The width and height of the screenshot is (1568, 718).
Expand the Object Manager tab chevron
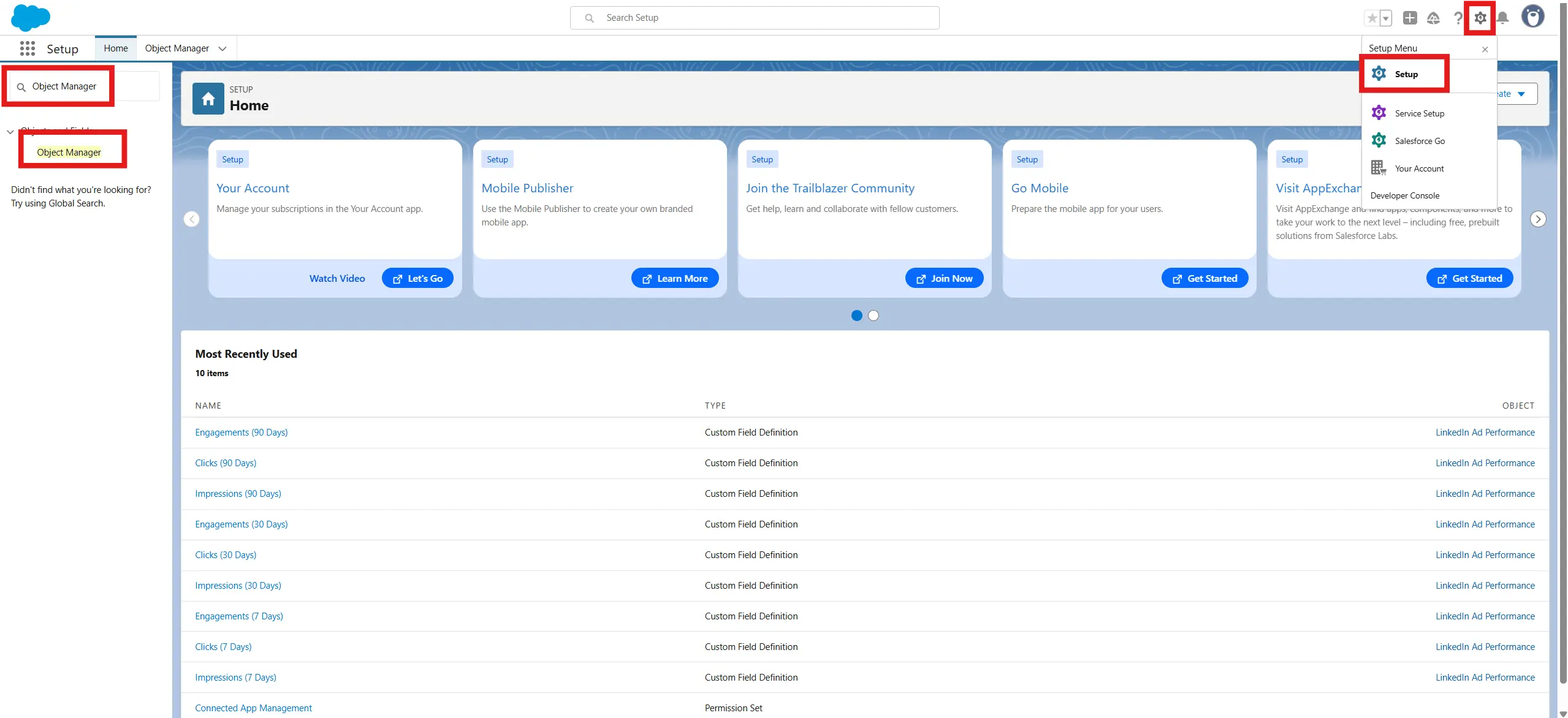pos(223,48)
